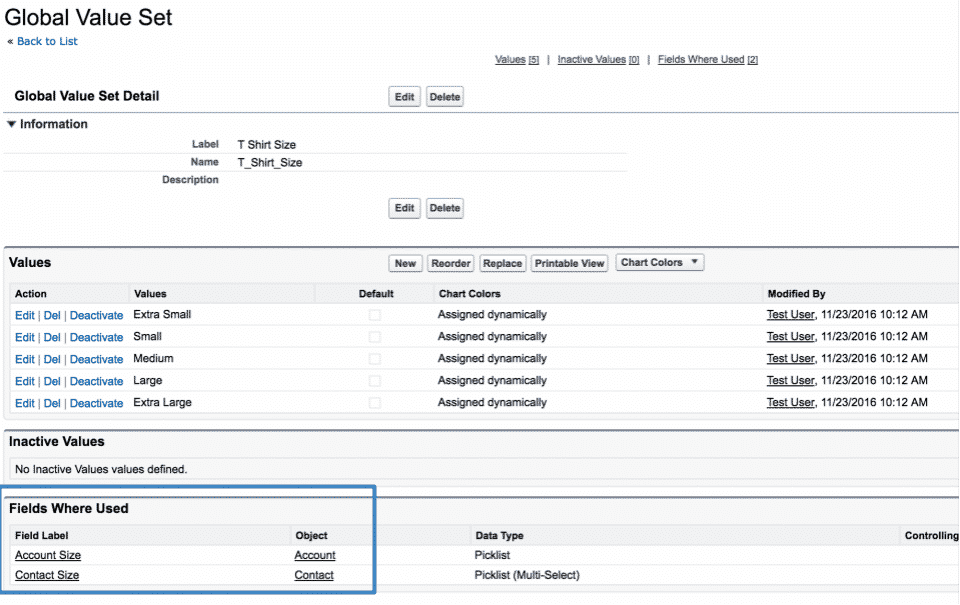Click the Replace button
Screen dimensions: 960x605
pyautogui.click(x=502, y=263)
